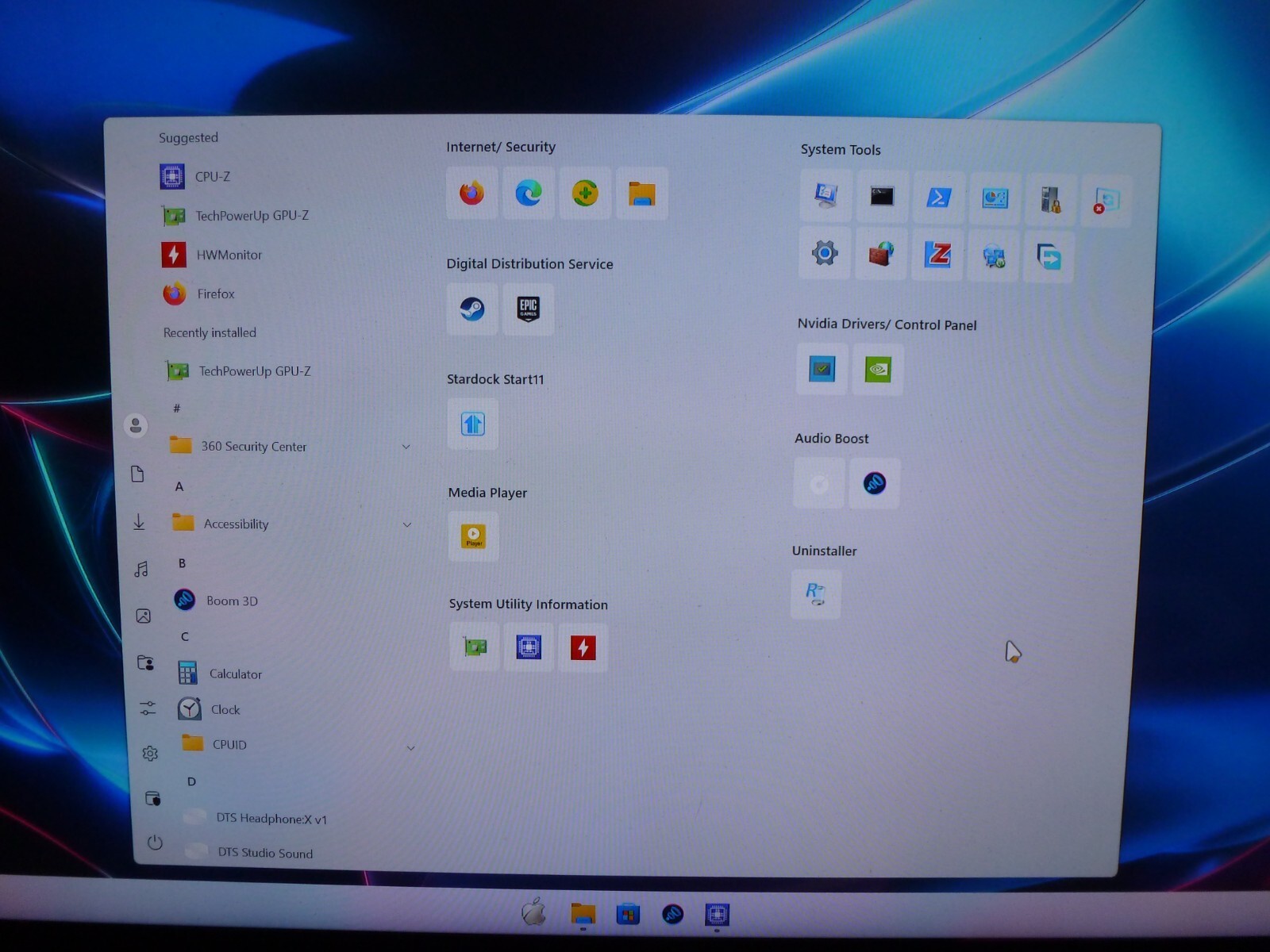The image size is (1270, 952).
Task: Open the Downloads sidebar icon
Action: 139,521
